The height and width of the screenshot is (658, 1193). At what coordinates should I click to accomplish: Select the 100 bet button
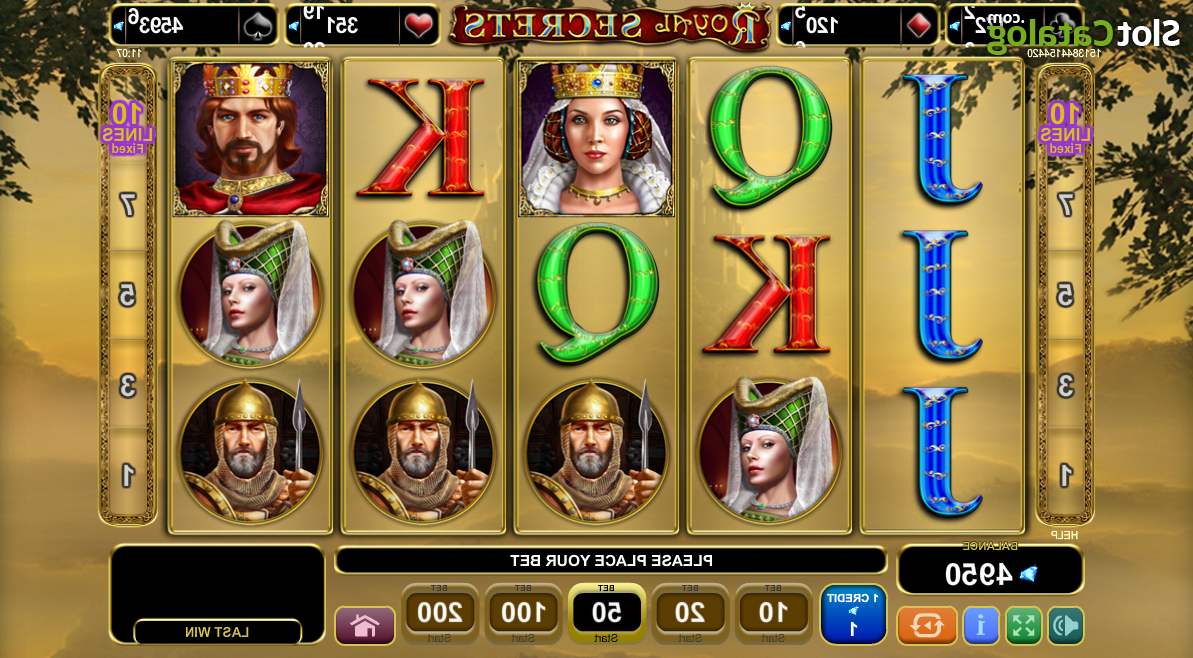pyautogui.click(x=523, y=613)
